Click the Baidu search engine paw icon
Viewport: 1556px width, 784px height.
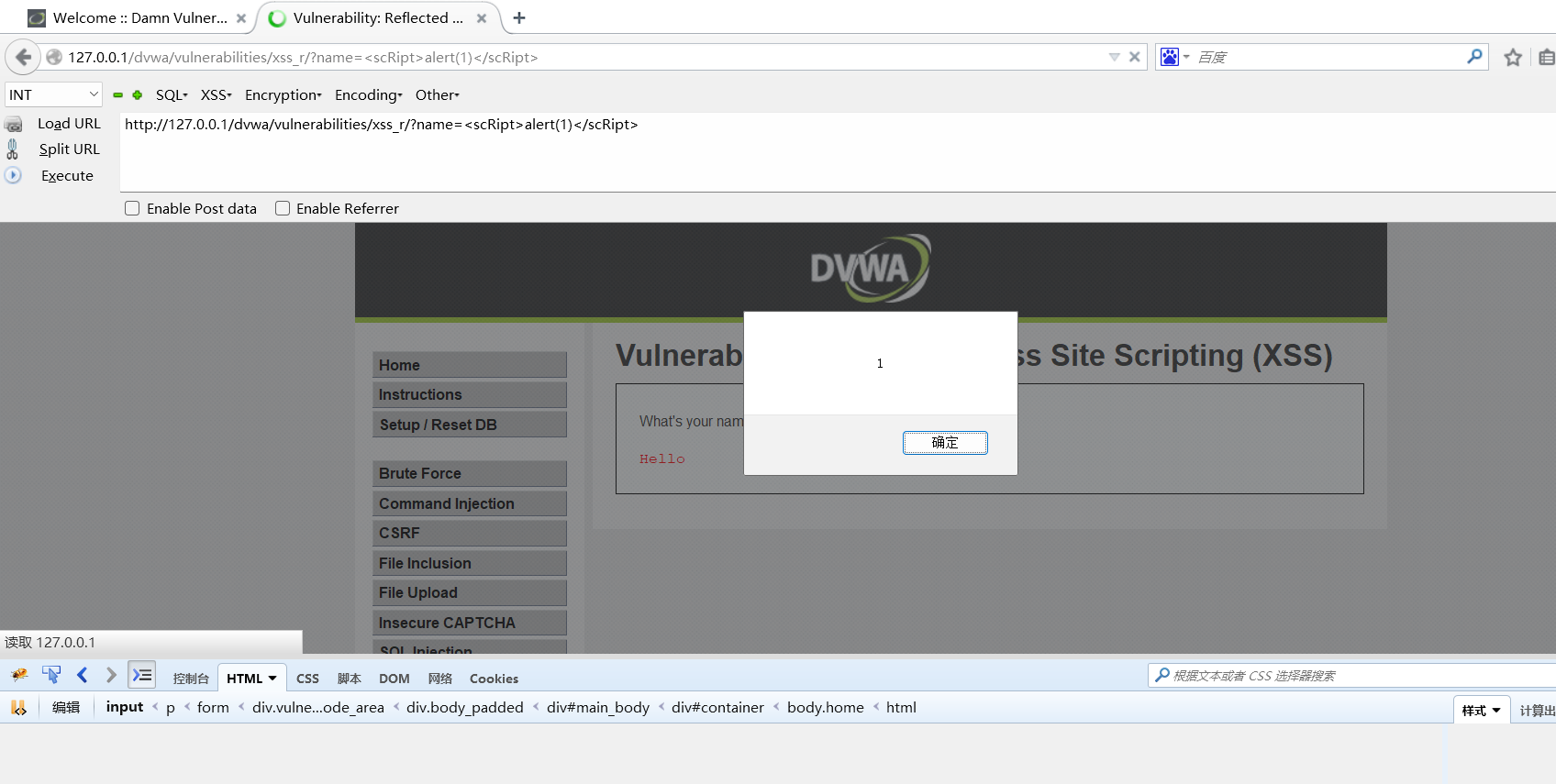(x=1170, y=57)
